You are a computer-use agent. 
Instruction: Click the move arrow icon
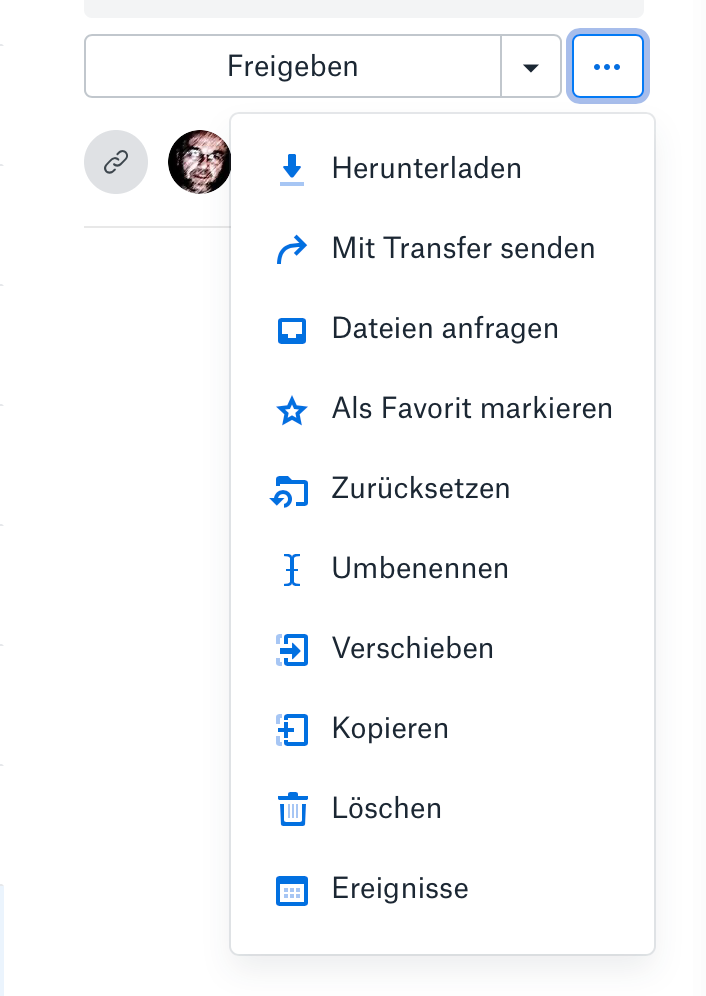click(291, 649)
